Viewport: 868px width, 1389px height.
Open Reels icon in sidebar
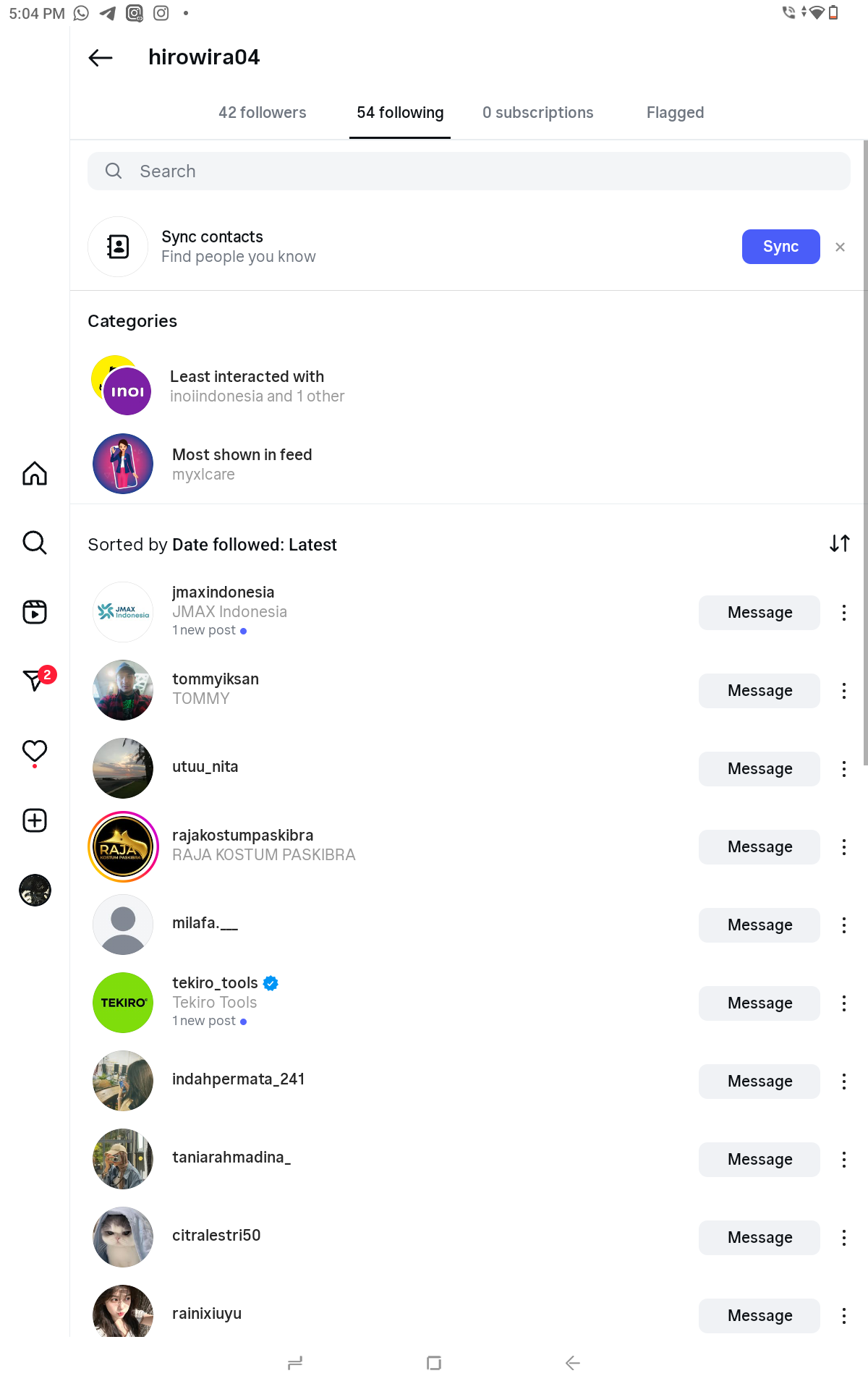coord(35,612)
